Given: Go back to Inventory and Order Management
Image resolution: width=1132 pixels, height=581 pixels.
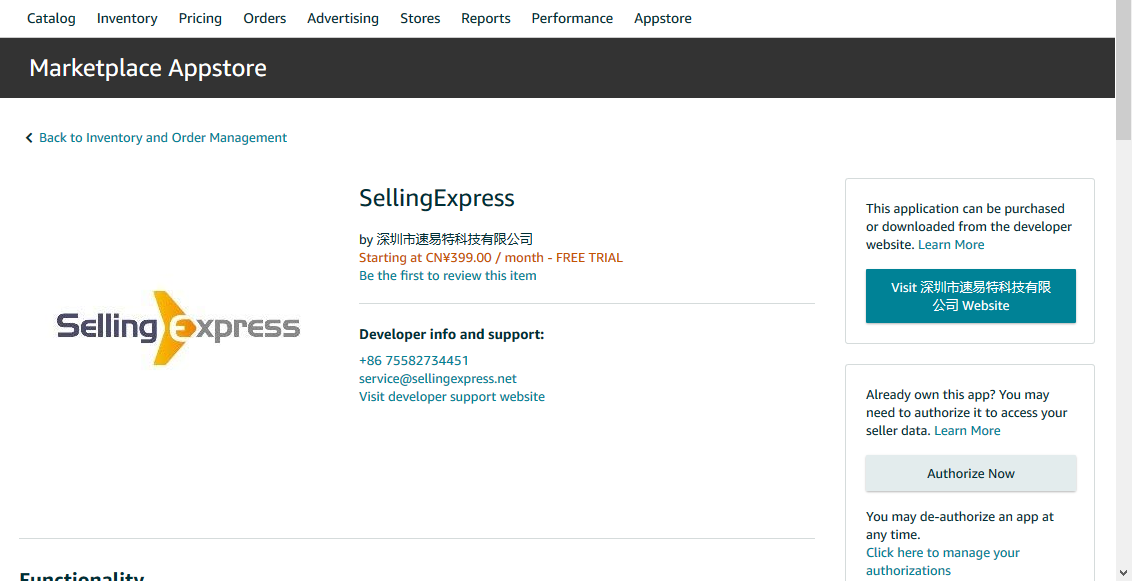Looking at the screenshot, I should pyautogui.click(x=163, y=138).
